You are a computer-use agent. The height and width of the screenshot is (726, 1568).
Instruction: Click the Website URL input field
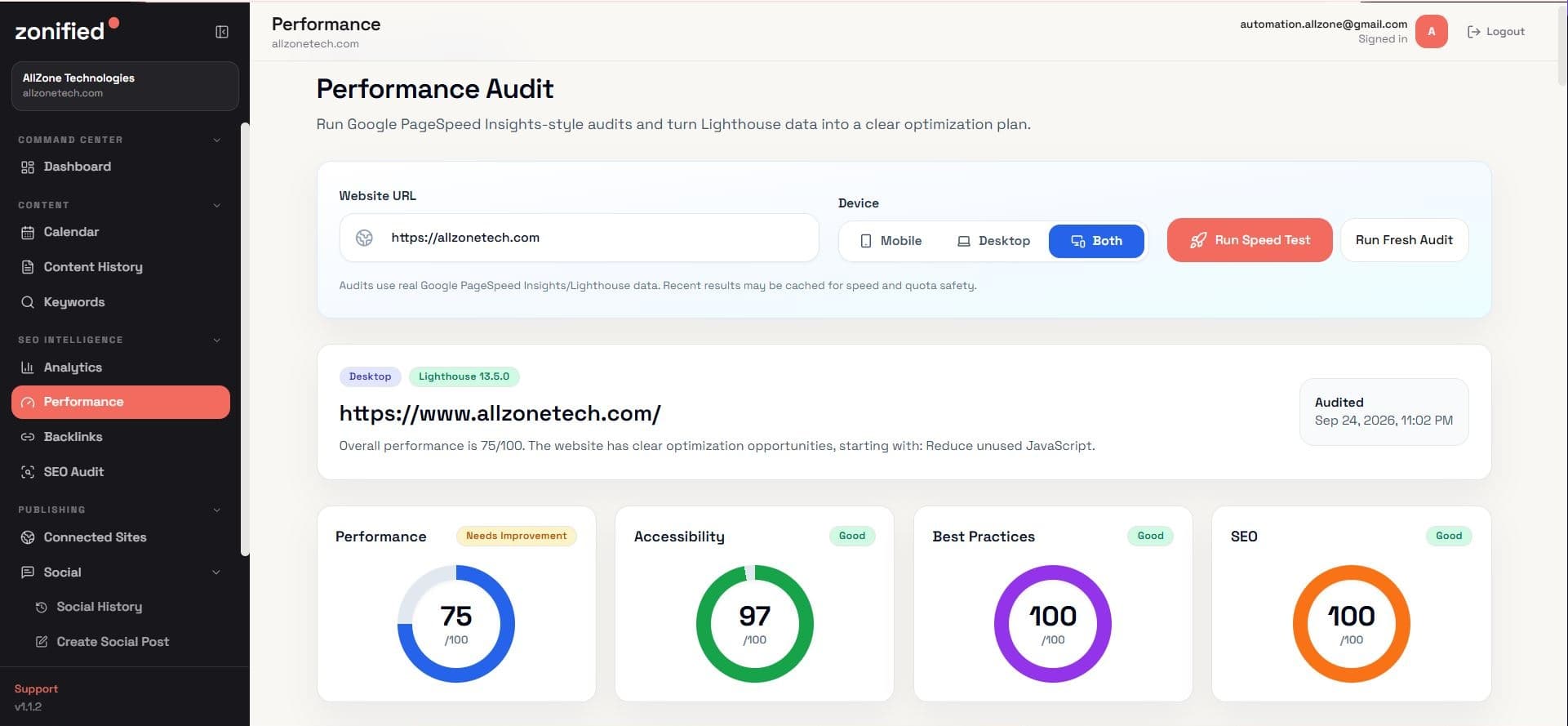point(579,238)
